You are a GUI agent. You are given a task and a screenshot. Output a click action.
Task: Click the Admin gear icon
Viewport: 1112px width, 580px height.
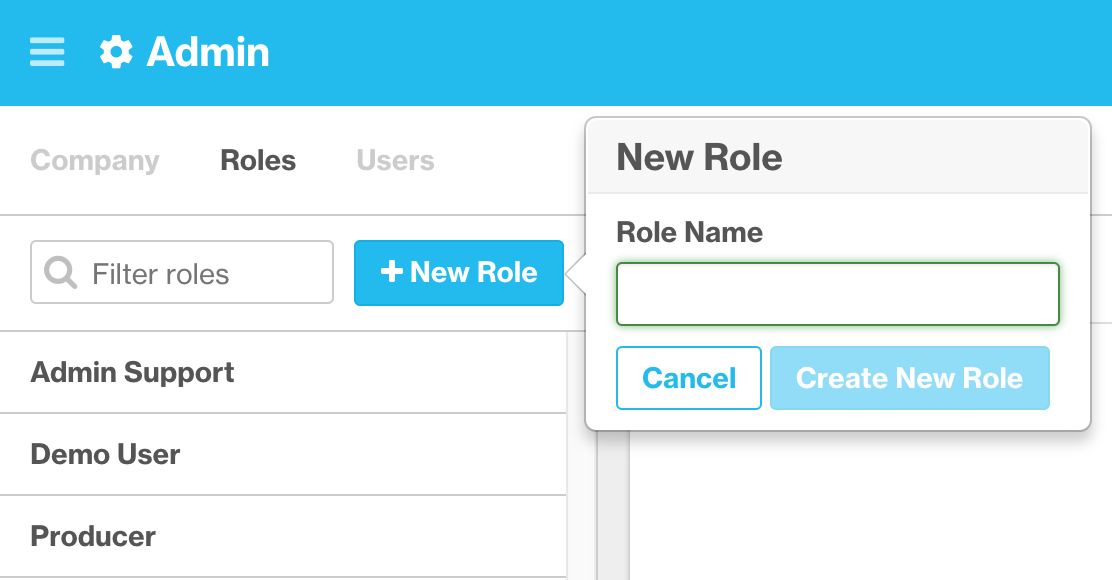pyautogui.click(x=116, y=52)
